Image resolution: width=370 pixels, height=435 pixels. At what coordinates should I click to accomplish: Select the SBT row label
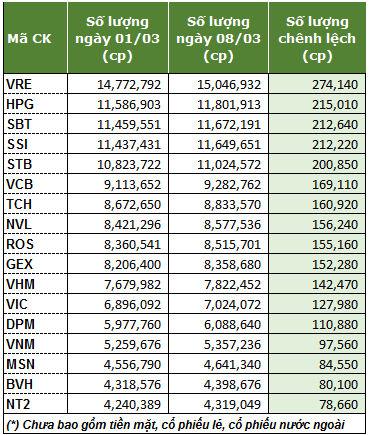point(36,124)
